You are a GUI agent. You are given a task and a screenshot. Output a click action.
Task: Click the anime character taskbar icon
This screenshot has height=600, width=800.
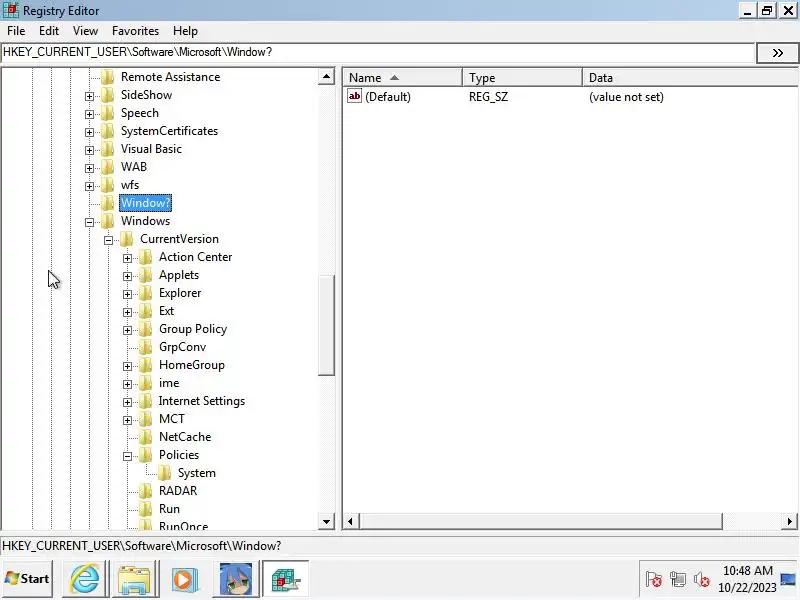pos(235,579)
